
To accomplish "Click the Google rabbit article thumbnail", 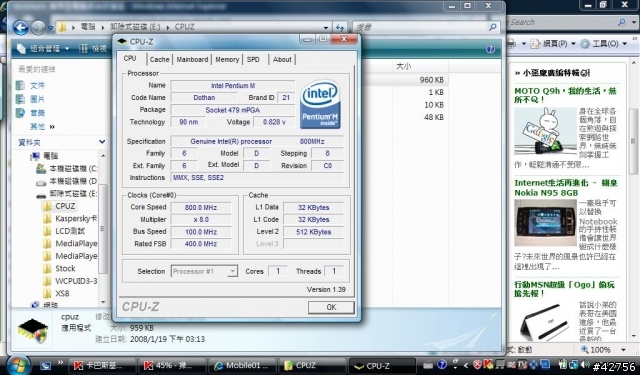I will (545, 131).
